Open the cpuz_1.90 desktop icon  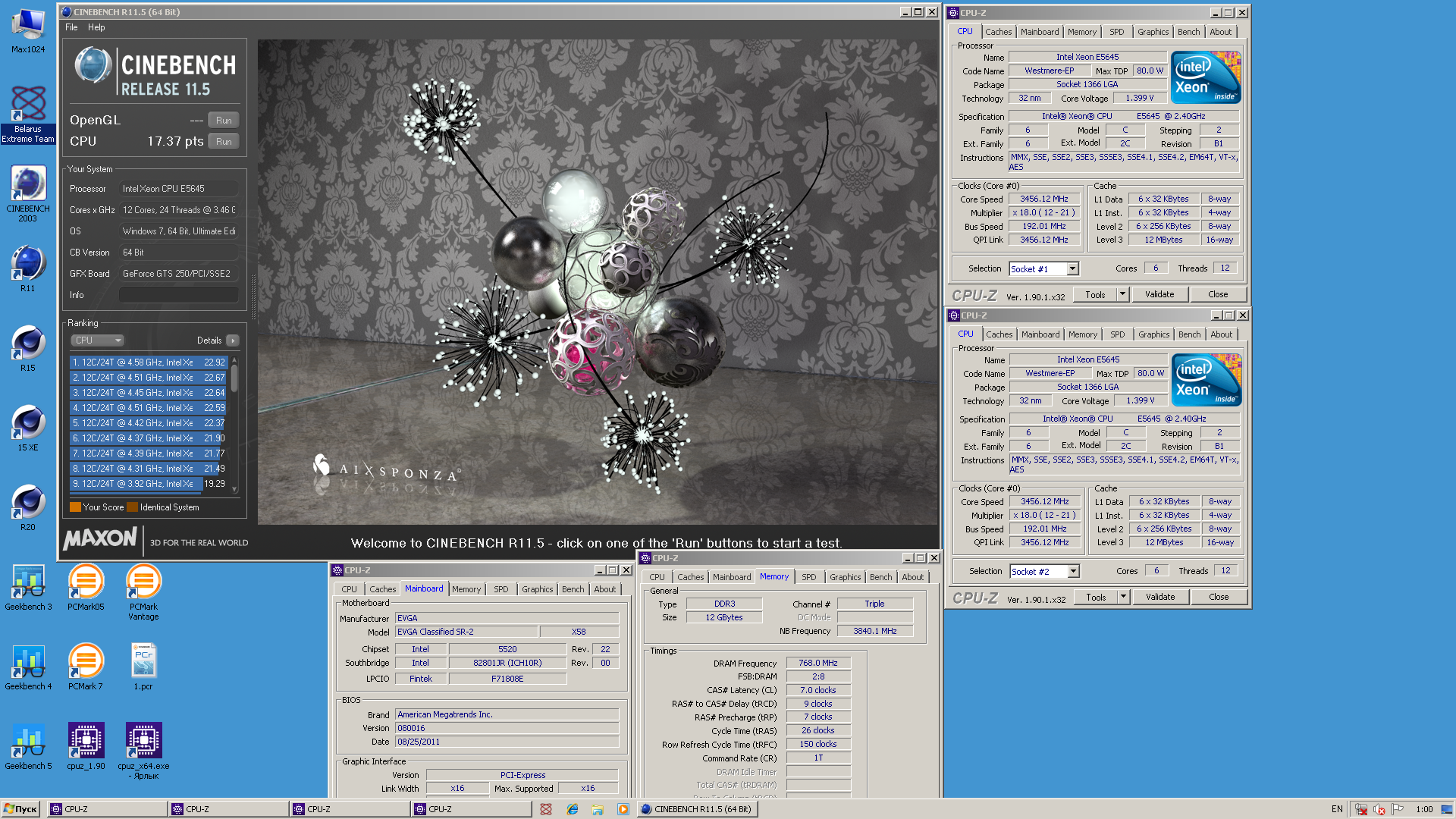click(x=86, y=747)
